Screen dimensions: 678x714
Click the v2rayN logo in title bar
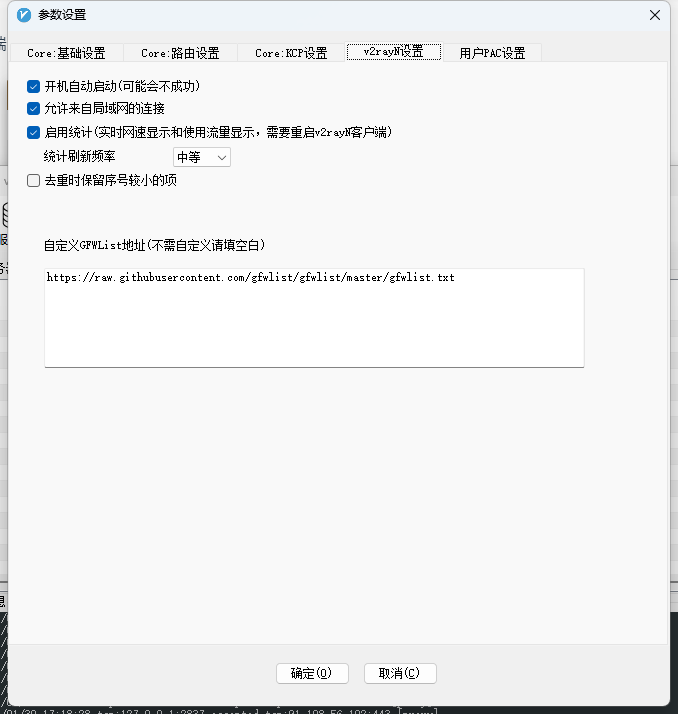(x=24, y=15)
